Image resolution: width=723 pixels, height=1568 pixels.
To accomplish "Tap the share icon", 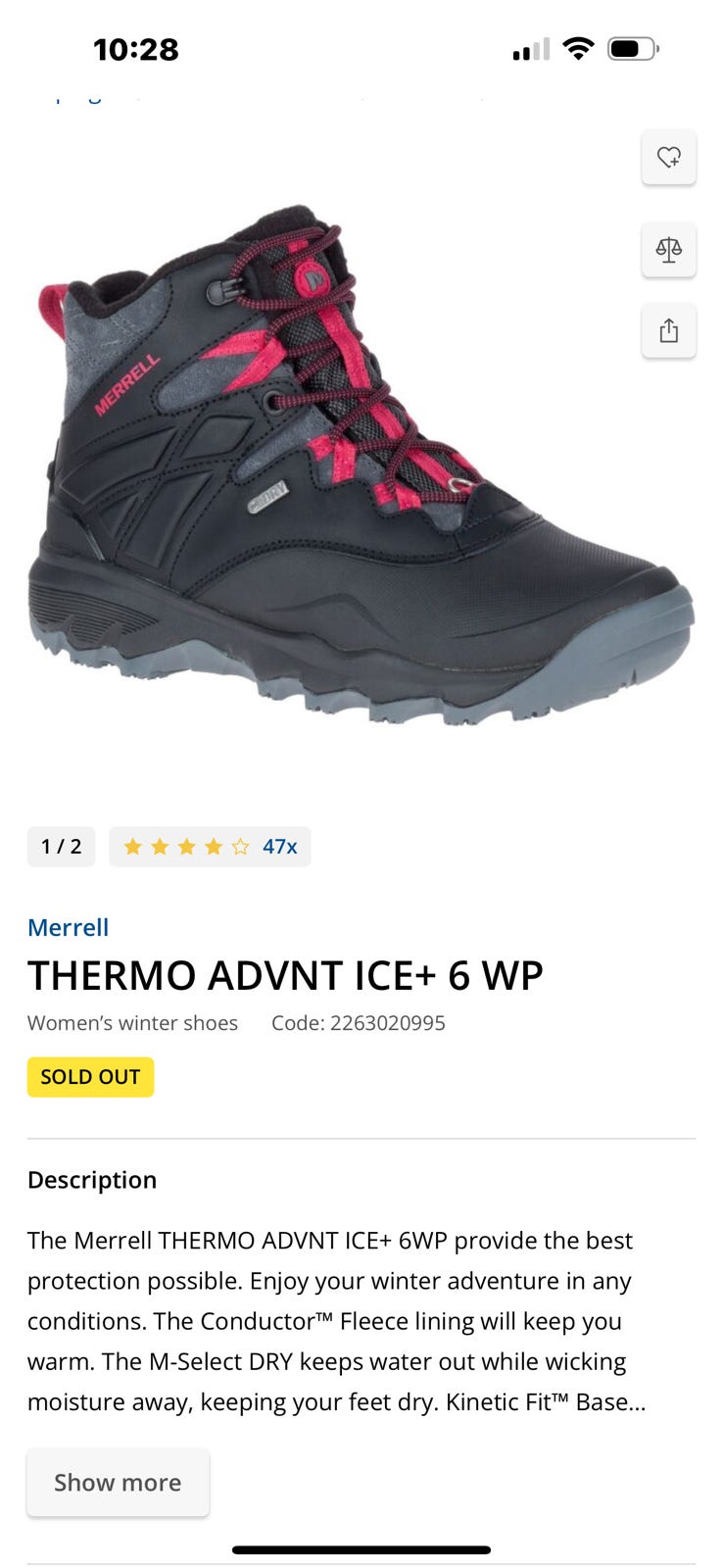I will pos(669,330).
